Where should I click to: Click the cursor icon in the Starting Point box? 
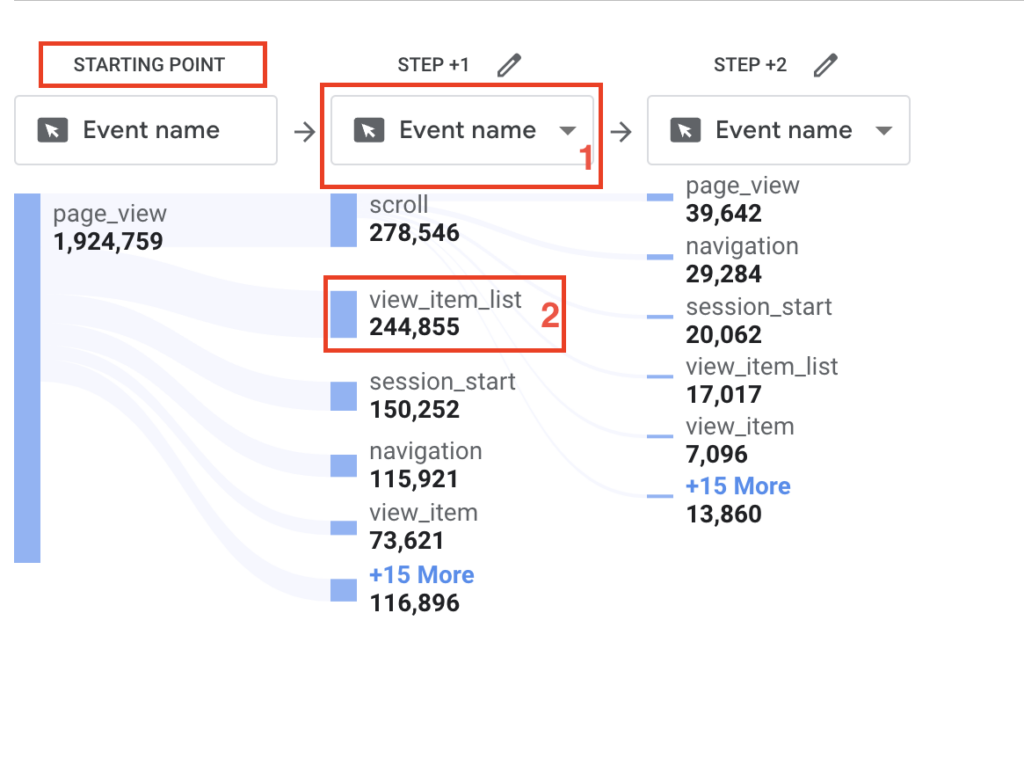pos(53,131)
